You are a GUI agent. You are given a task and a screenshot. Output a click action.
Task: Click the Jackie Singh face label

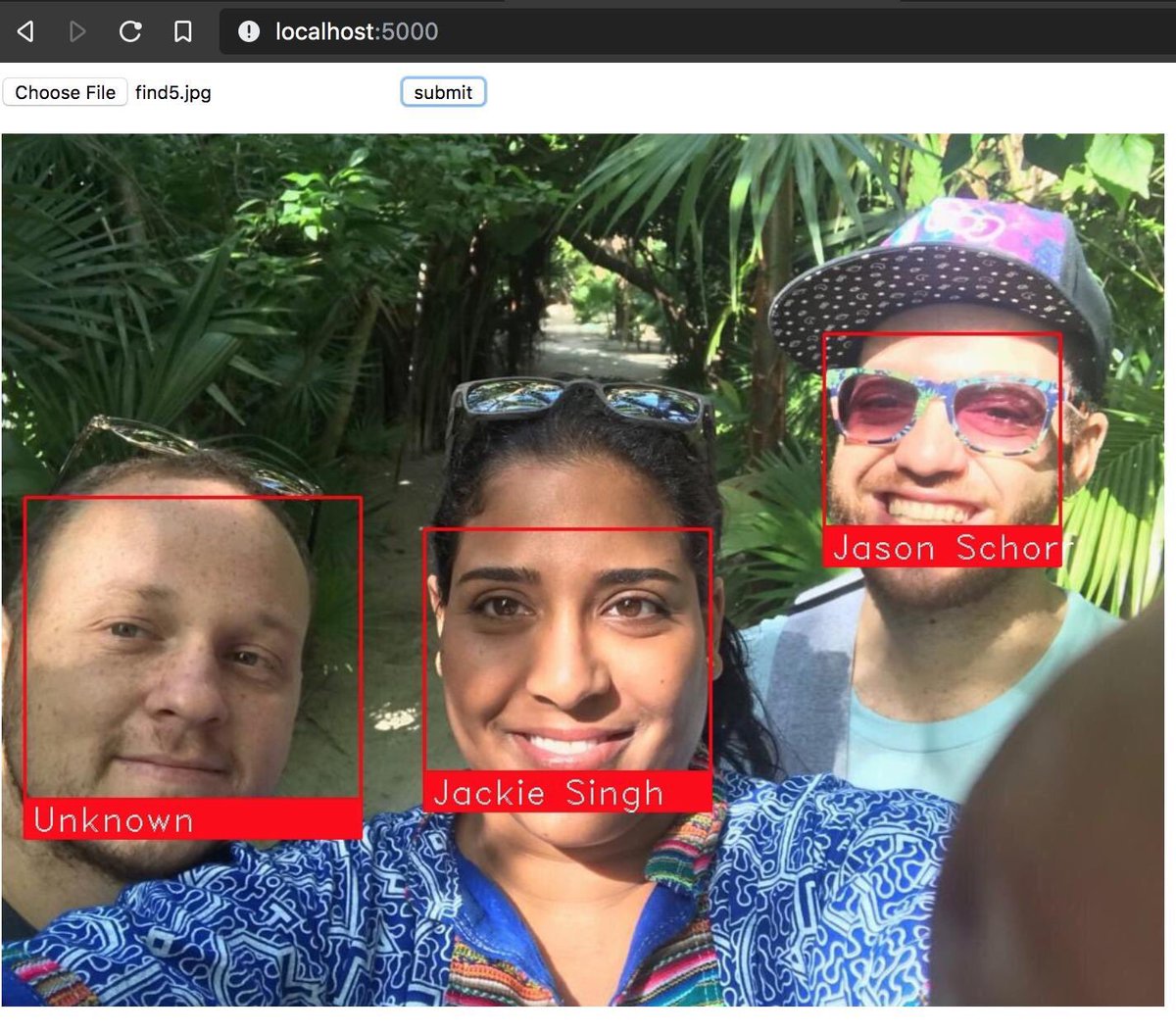click(x=567, y=792)
